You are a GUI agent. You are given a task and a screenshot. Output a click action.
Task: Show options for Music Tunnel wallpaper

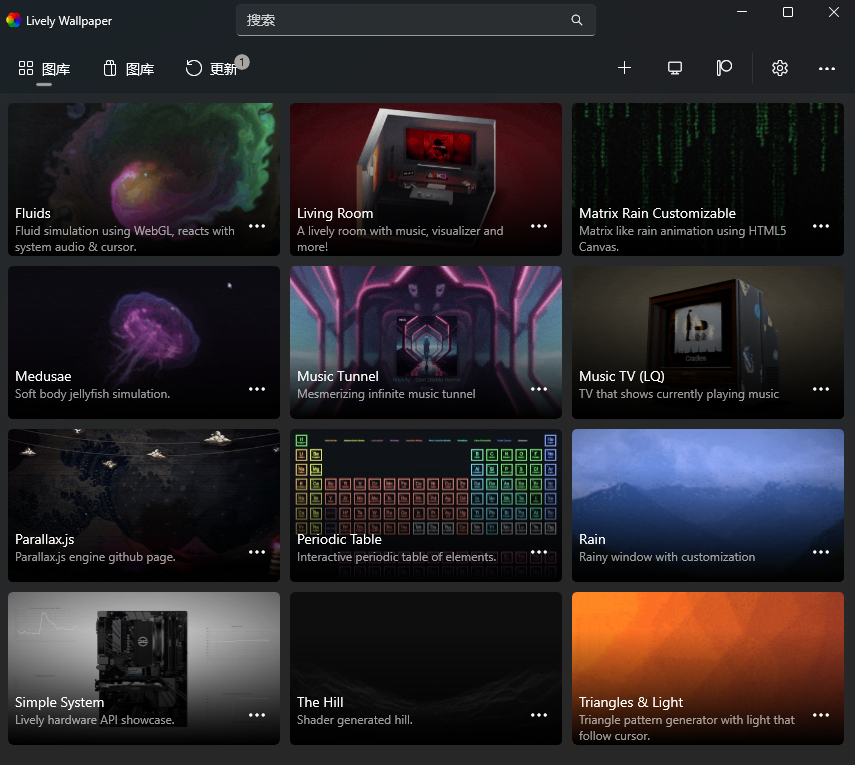coord(539,389)
